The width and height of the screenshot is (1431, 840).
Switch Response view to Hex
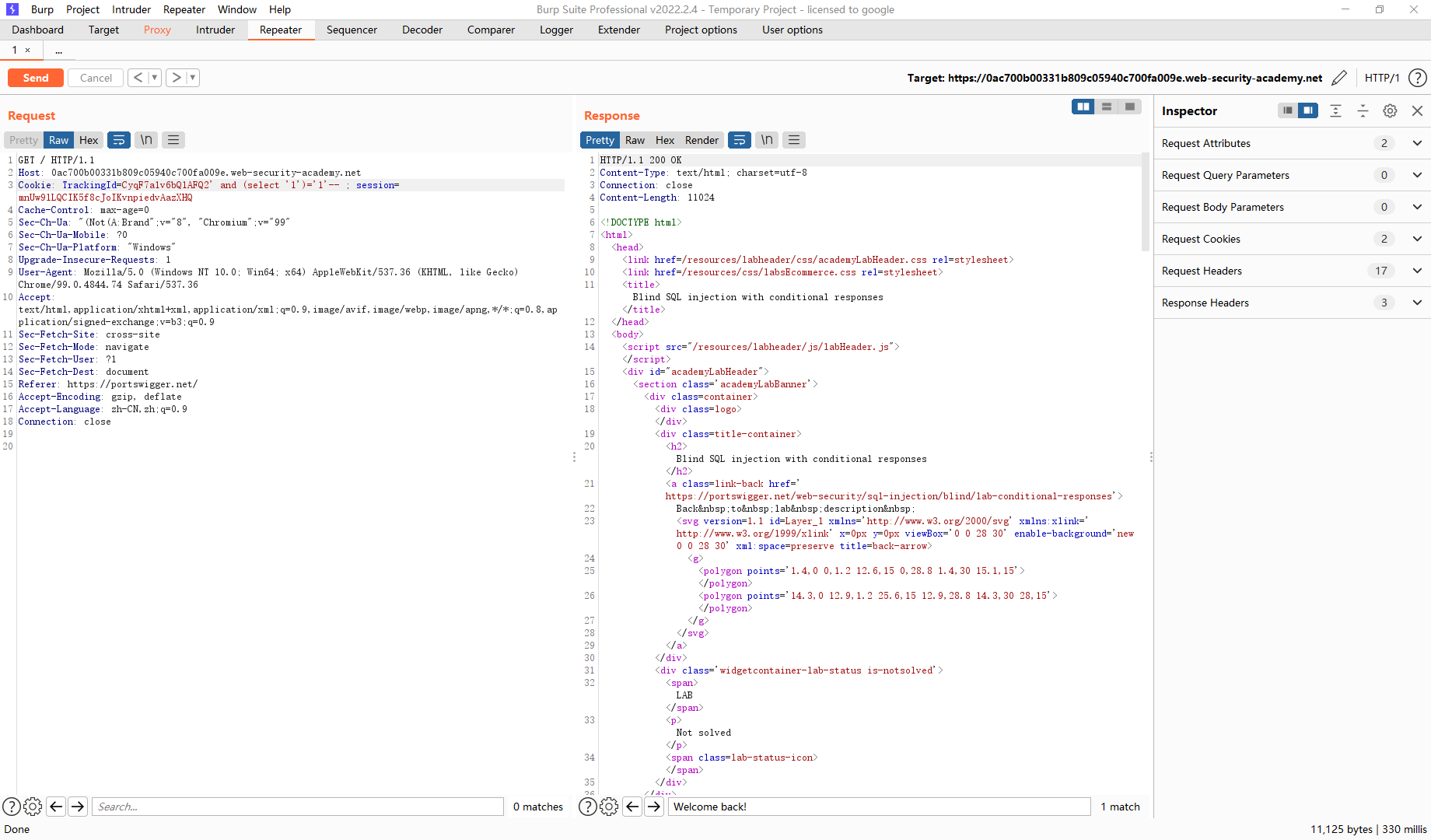[665, 140]
